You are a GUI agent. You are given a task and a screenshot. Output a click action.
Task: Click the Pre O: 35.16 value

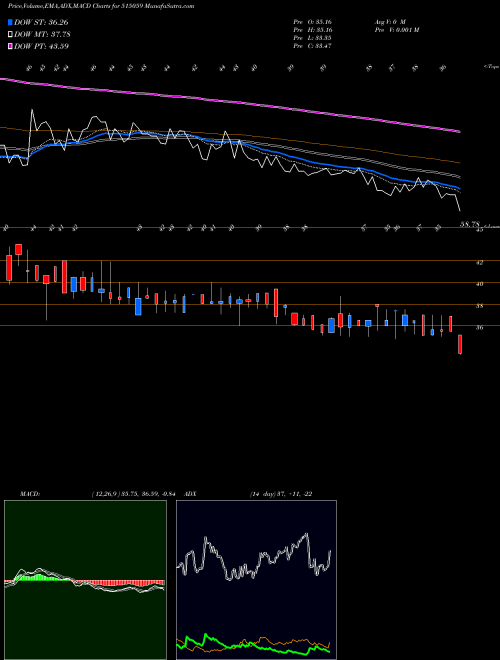[312, 22]
